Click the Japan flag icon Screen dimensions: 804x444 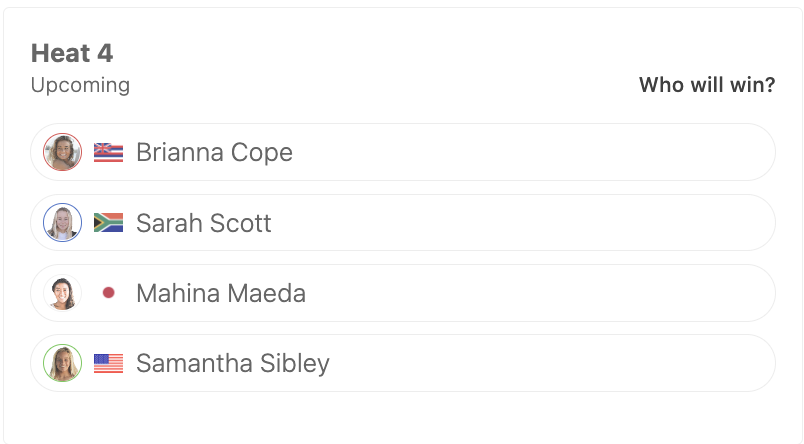pos(108,293)
